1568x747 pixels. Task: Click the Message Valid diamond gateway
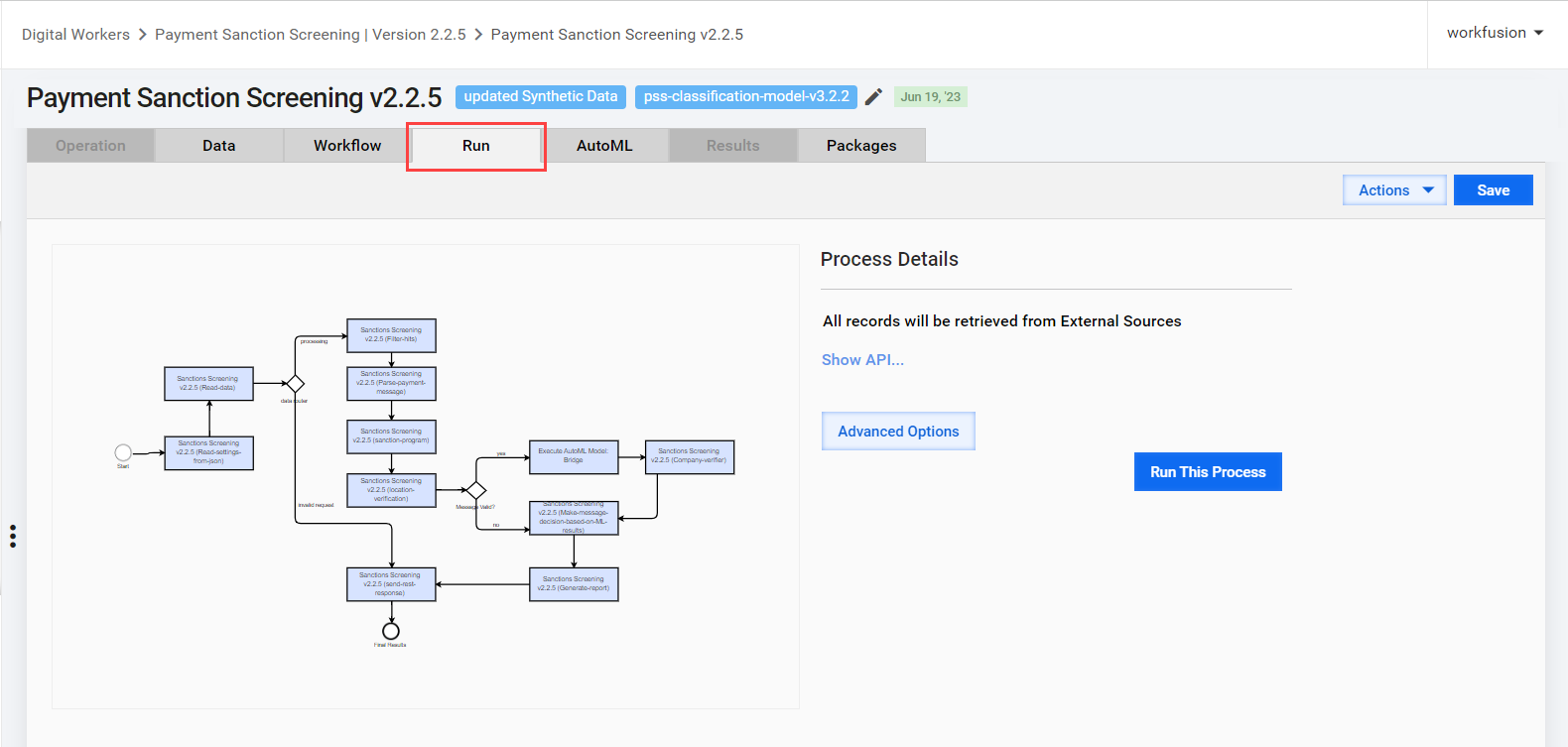[x=476, y=490]
